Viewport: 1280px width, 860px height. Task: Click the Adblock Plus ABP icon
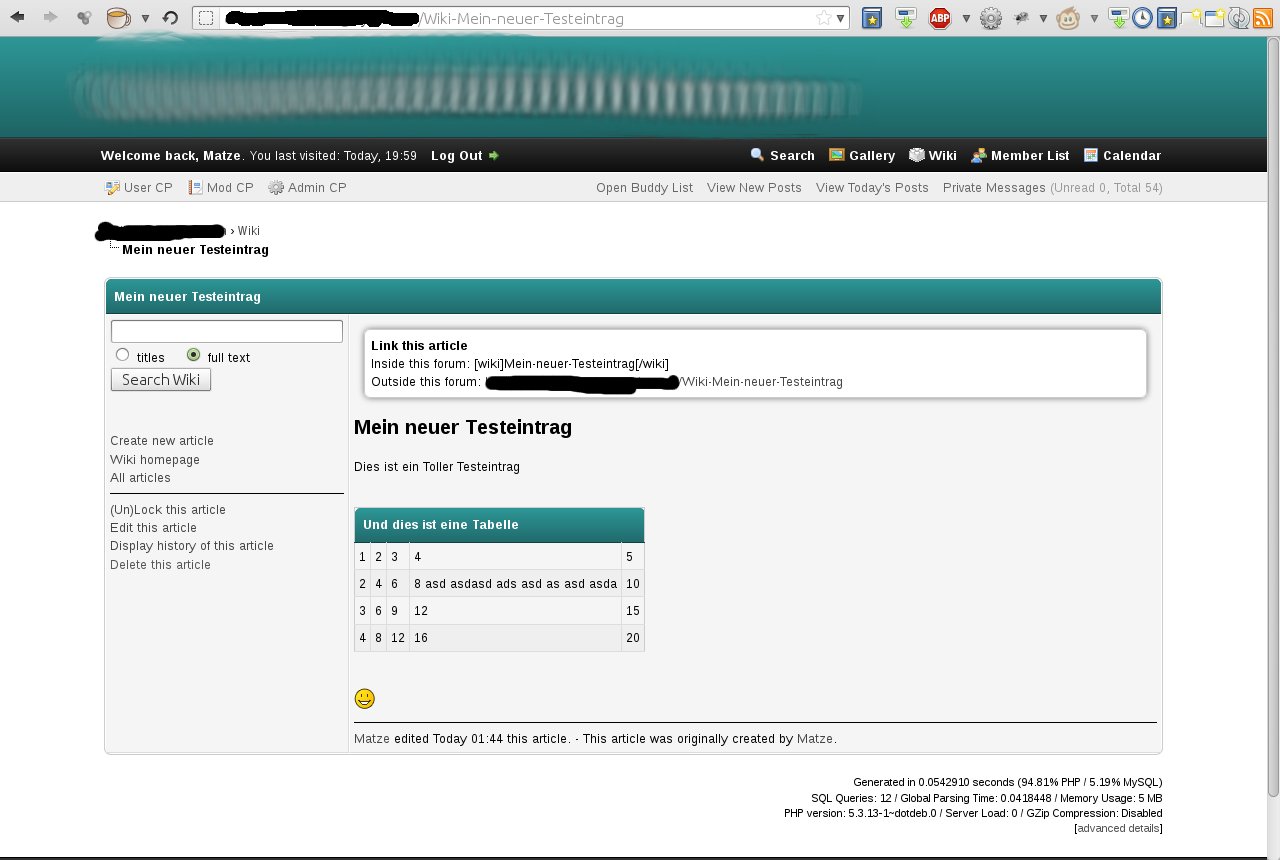pyautogui.click(x=939, y=17)
